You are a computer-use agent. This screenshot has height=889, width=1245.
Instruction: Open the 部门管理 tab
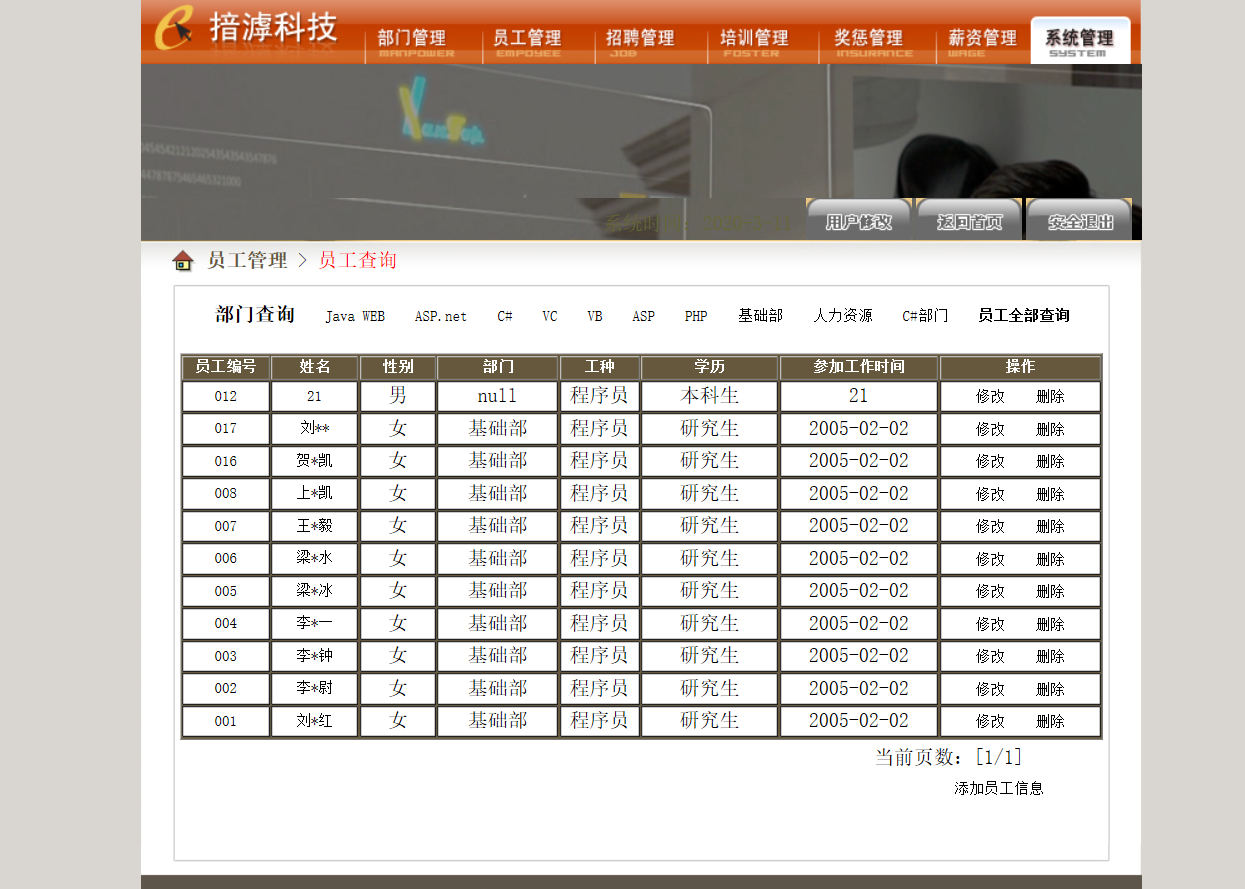click(x=413, y=40)
